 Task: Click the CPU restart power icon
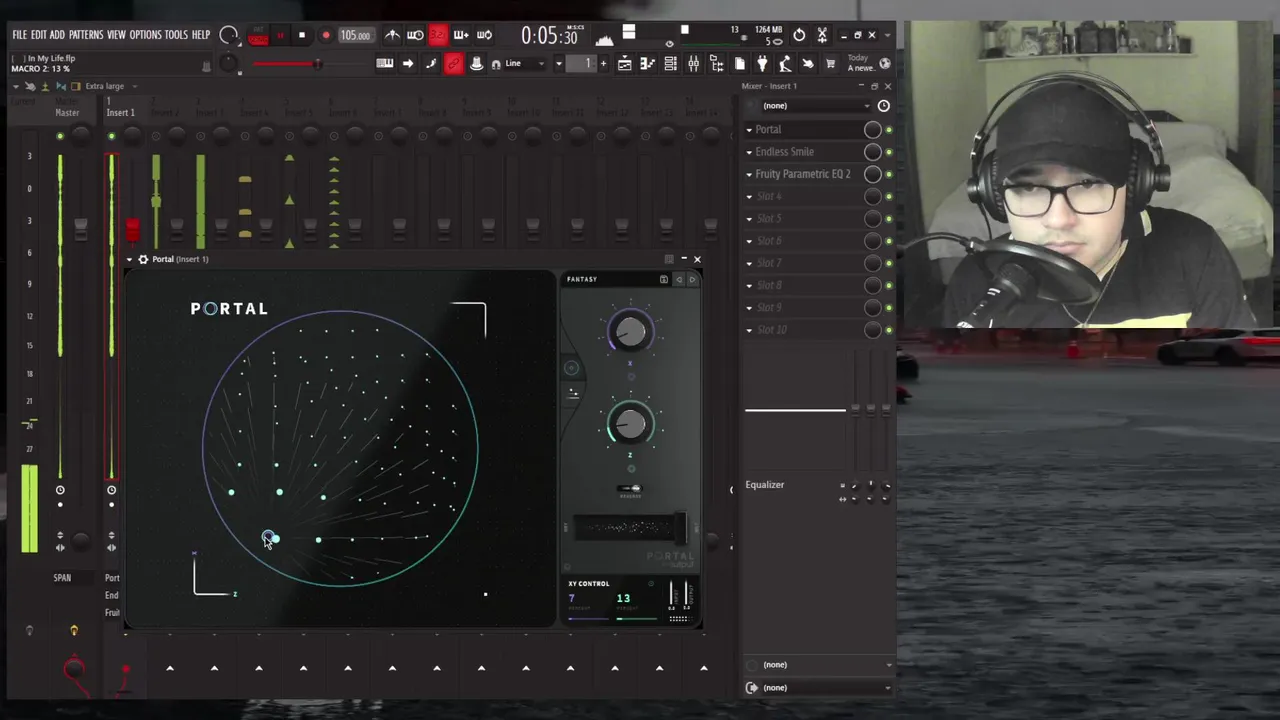click(799, 35)
